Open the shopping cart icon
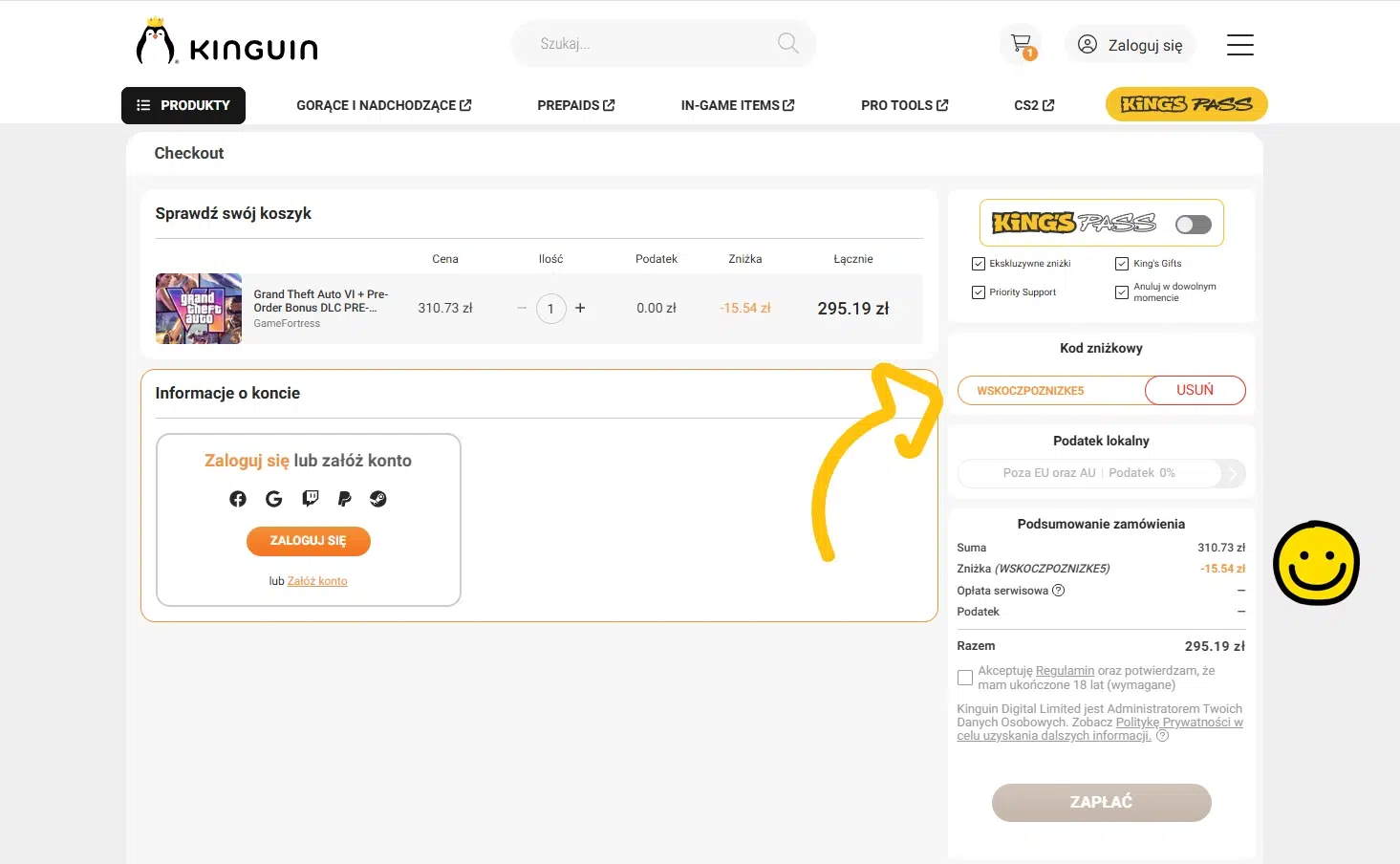1400x864 pixels. 1021,44
